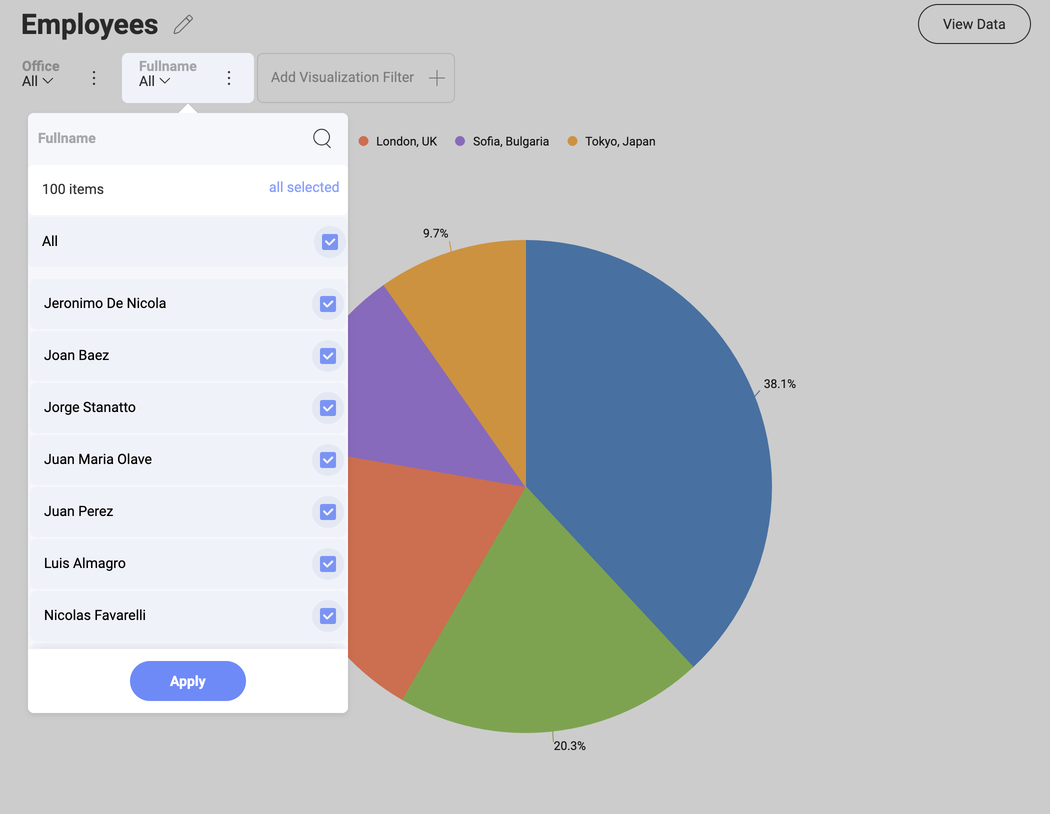The width and height of the screenshot is (1050, 814).
Task: Click Tokyo, Japan legend orange dot
Action: click(573, 141)
